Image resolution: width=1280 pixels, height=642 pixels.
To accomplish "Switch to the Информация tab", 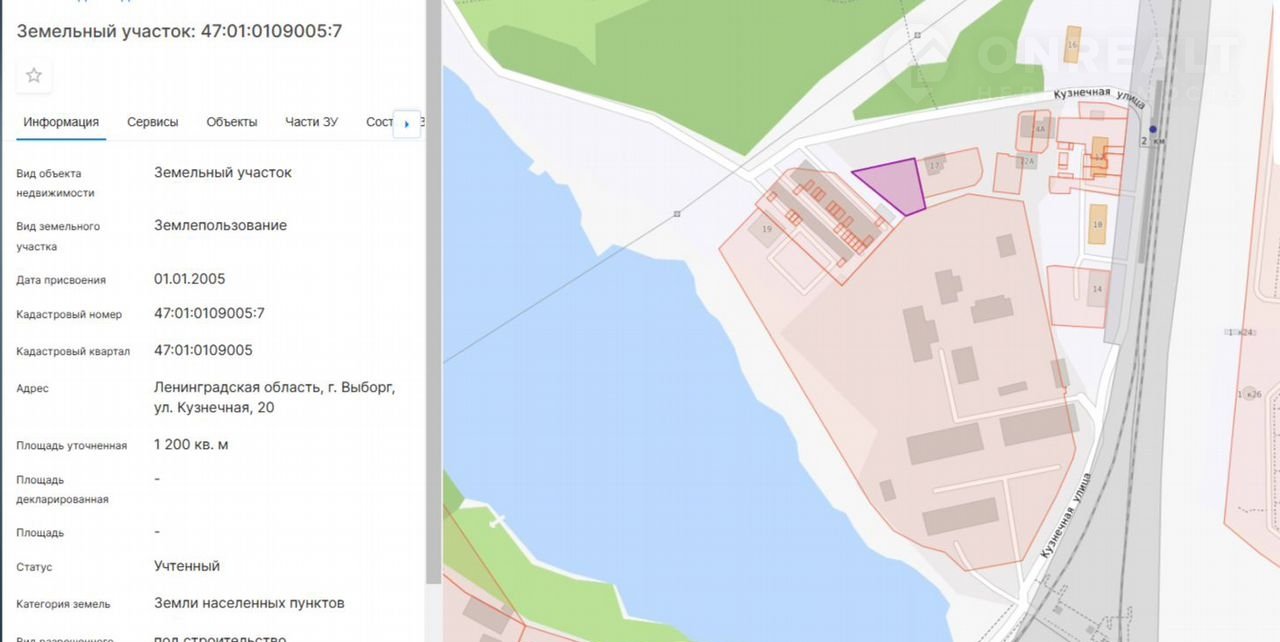I will pos(61,122).
